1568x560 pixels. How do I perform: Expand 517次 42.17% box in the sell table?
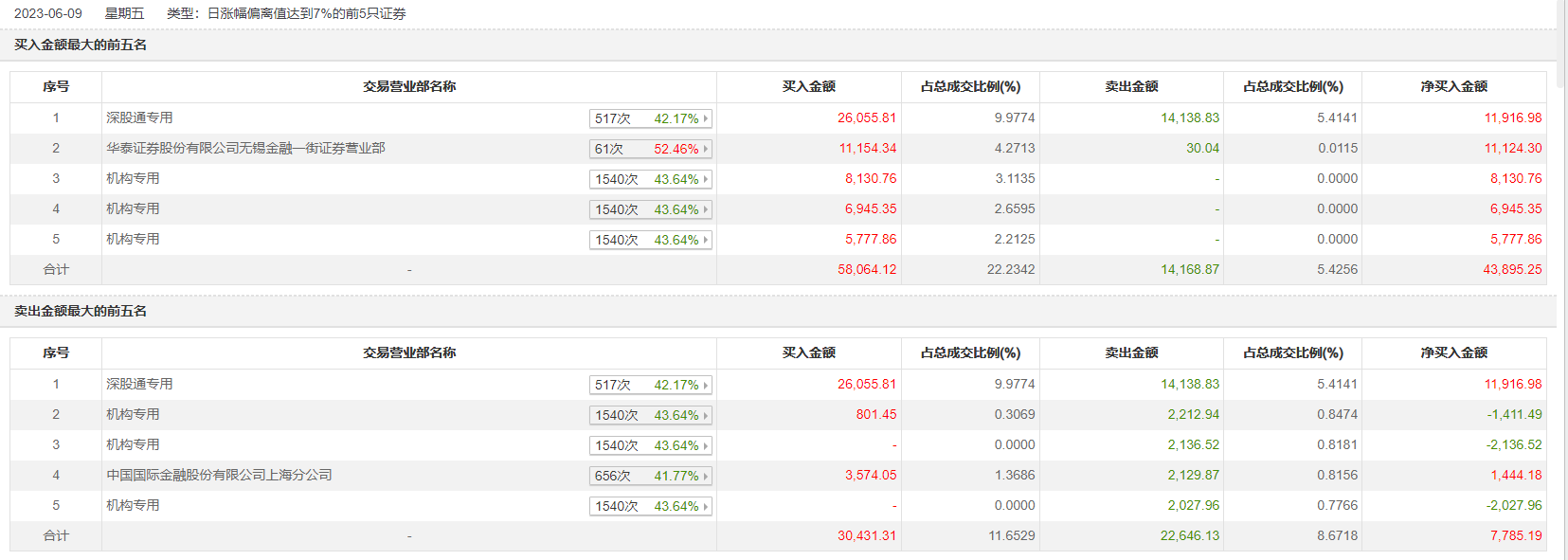coord(650,385)
